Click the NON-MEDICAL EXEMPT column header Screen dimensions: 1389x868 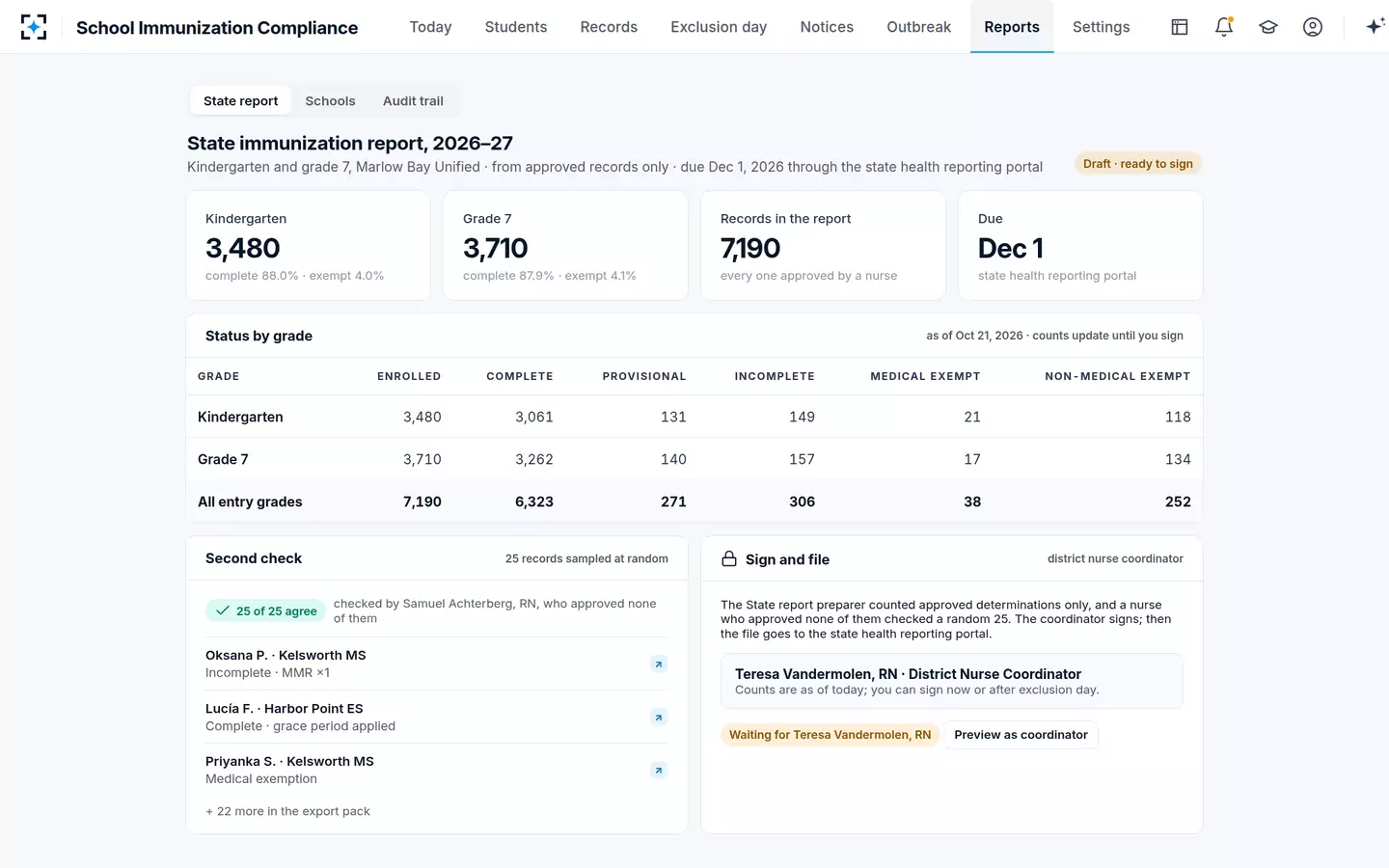[1118, 376]
